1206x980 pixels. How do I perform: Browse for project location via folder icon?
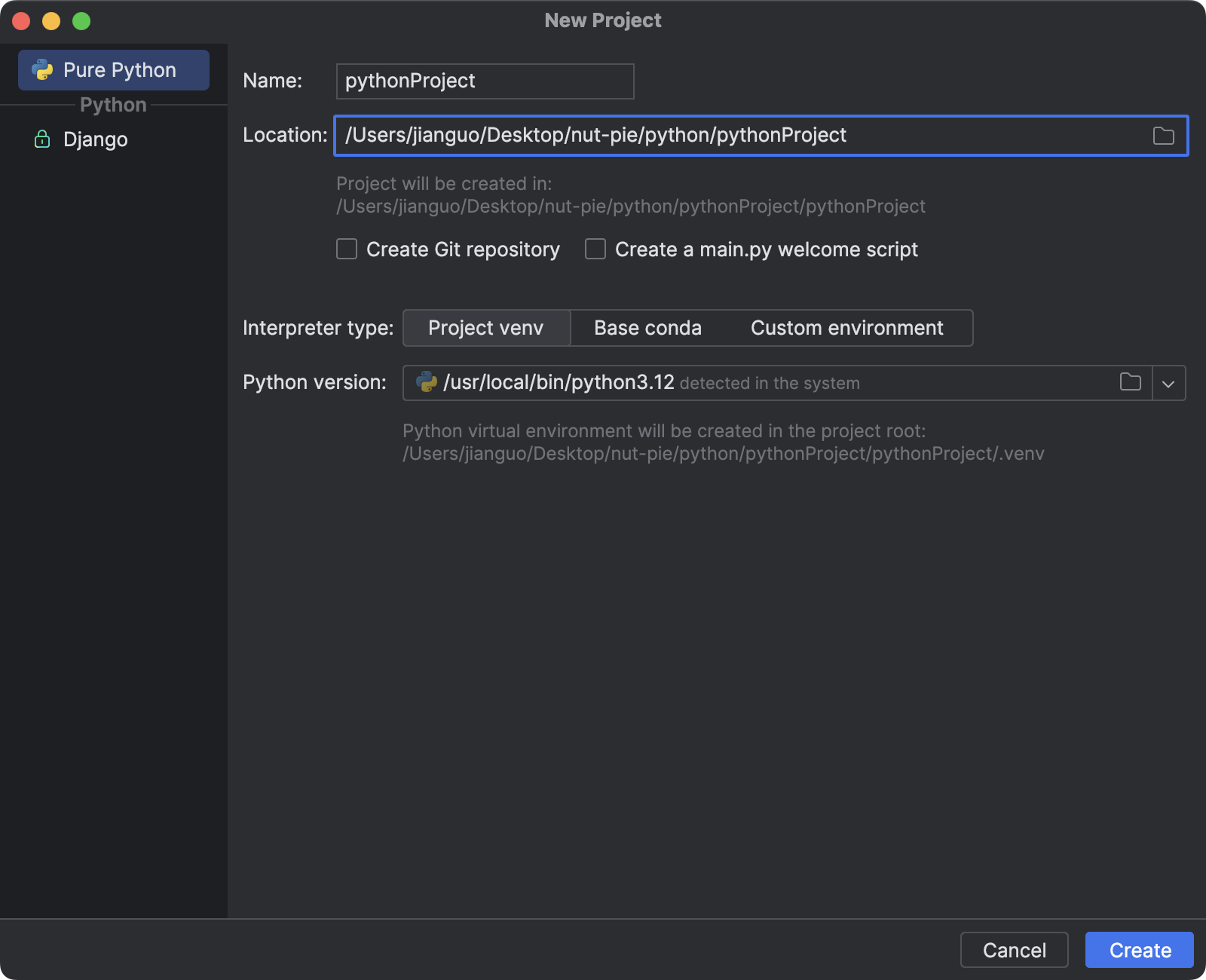pos(1164,136)
